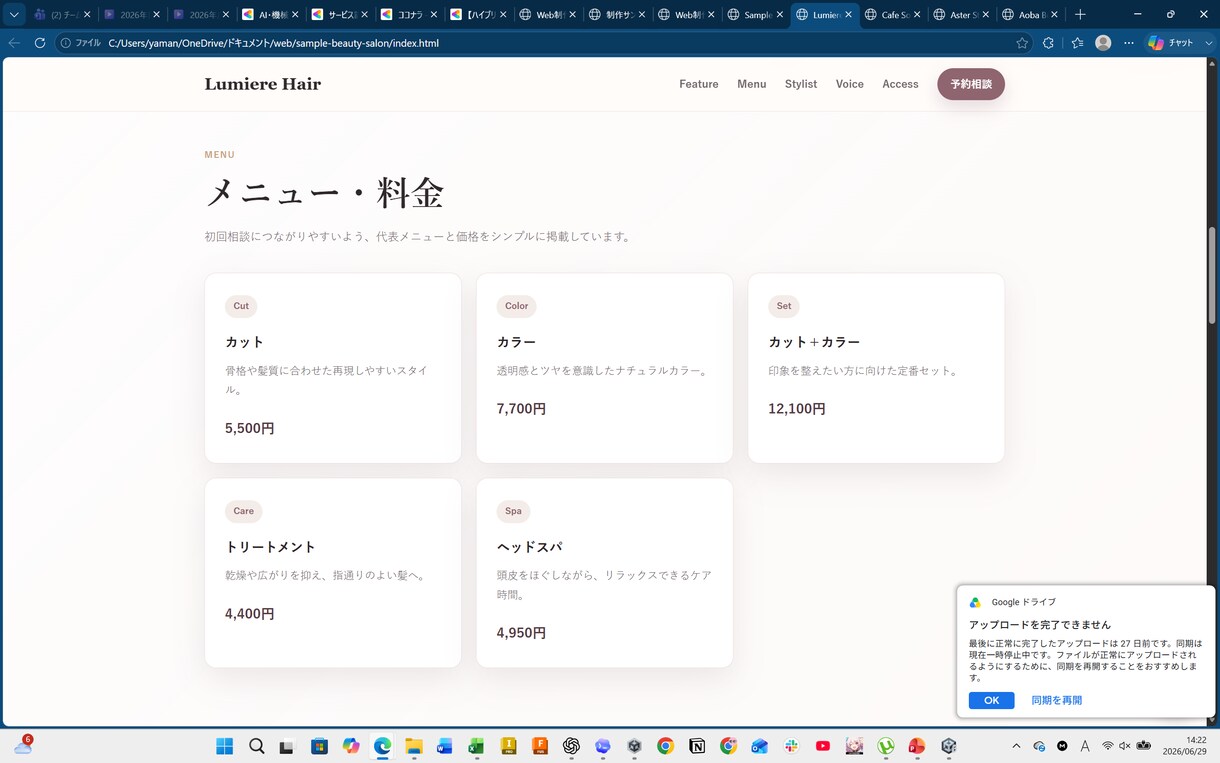Open the Copilot chat button
Viewport: 1220px width, 763px height.
[1172, 43]
